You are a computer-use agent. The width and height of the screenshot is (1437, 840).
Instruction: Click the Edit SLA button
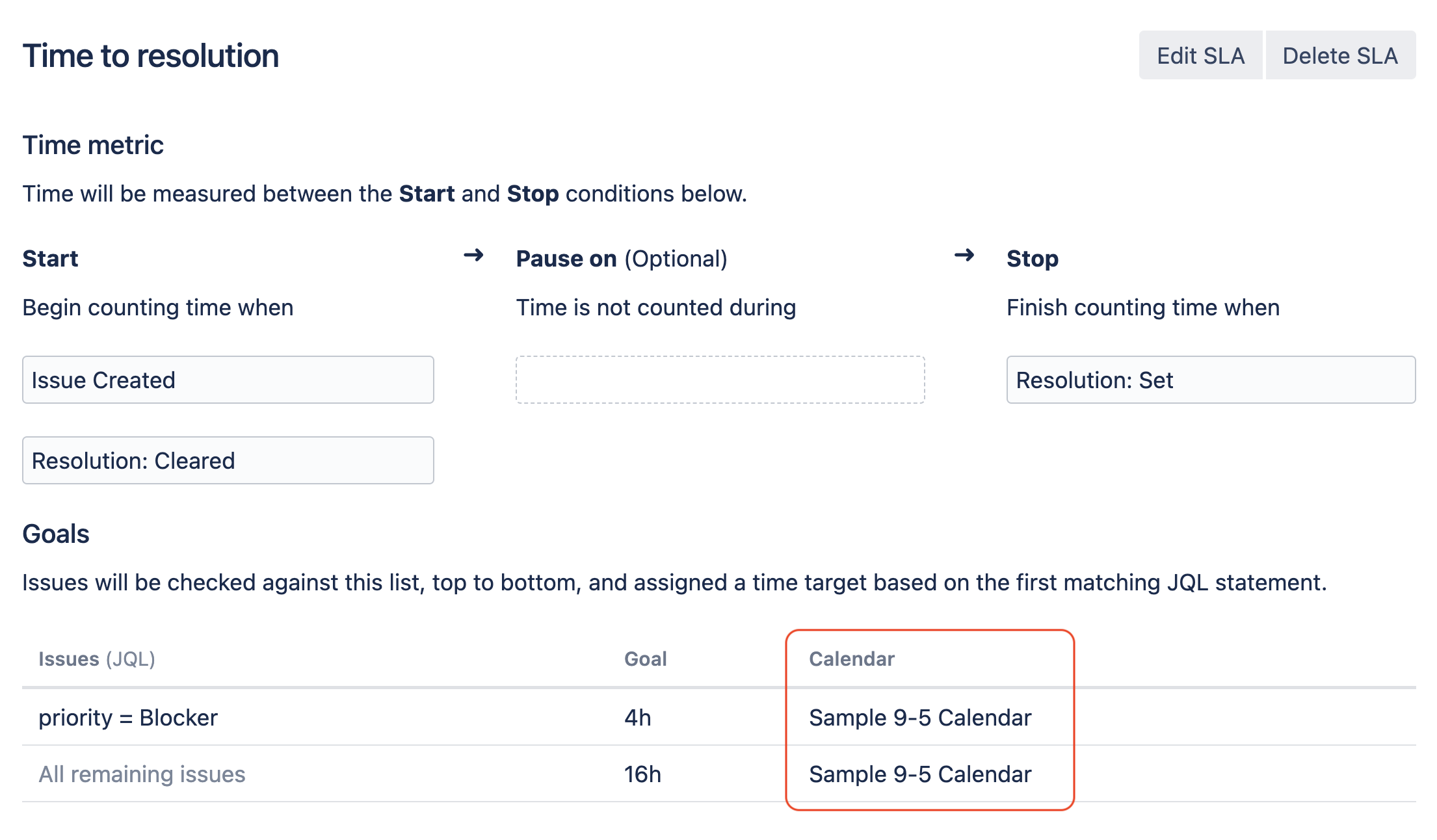(x=1200, y=55)
